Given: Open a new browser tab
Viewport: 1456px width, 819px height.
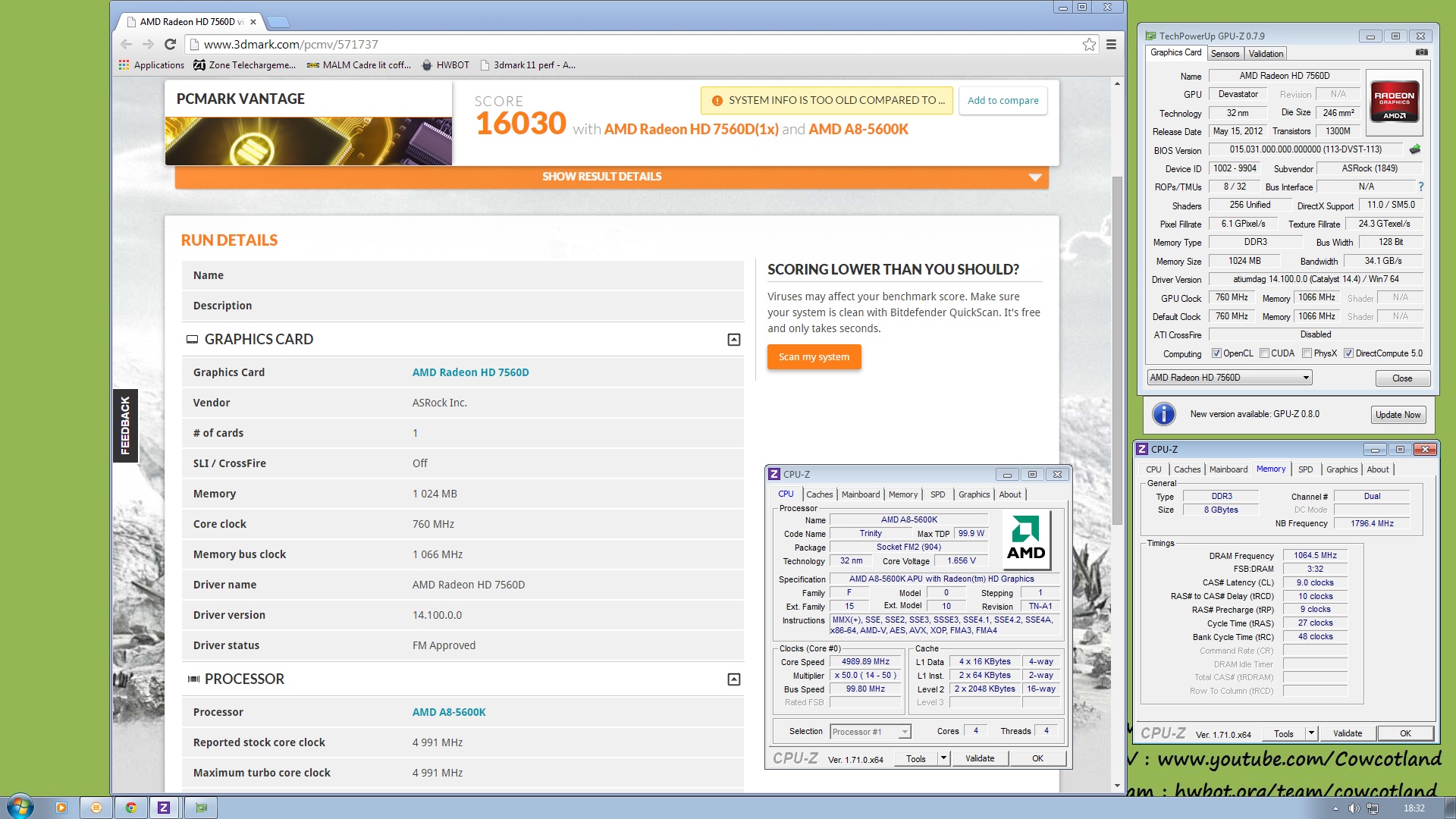Looking at the screenshot, I should pos(278,22).
